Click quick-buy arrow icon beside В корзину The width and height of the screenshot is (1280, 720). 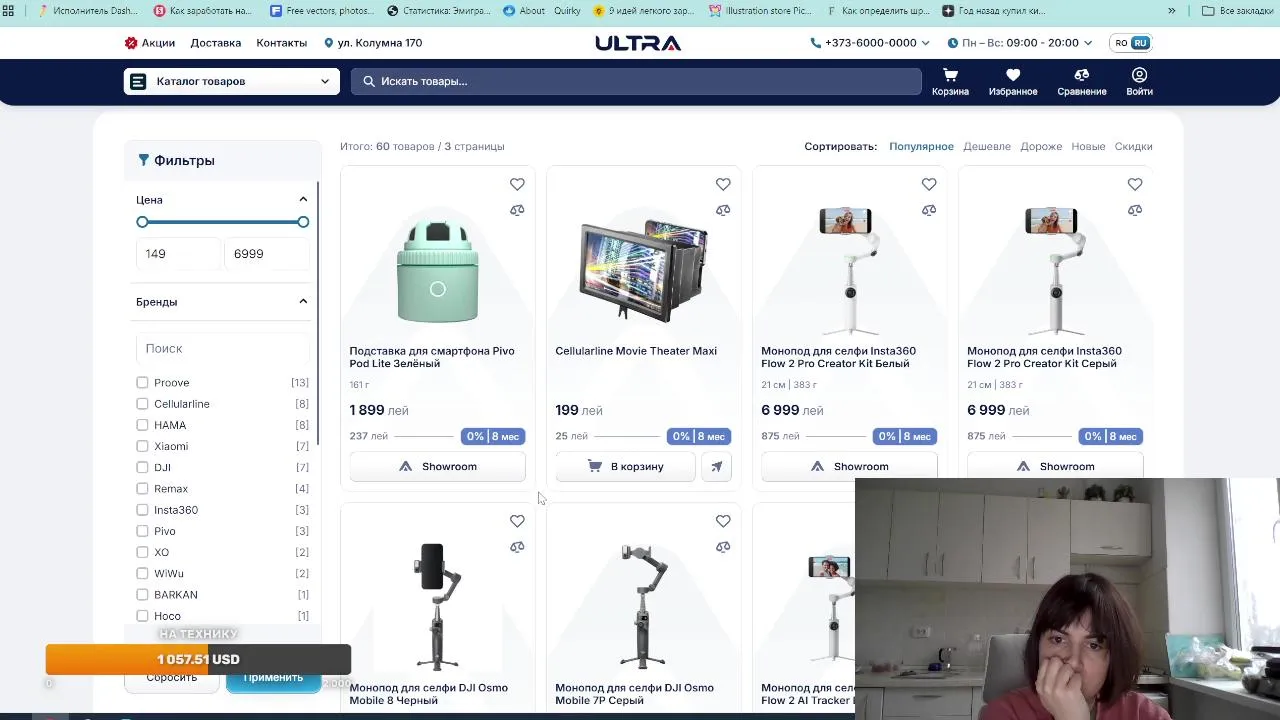[716, 466]
